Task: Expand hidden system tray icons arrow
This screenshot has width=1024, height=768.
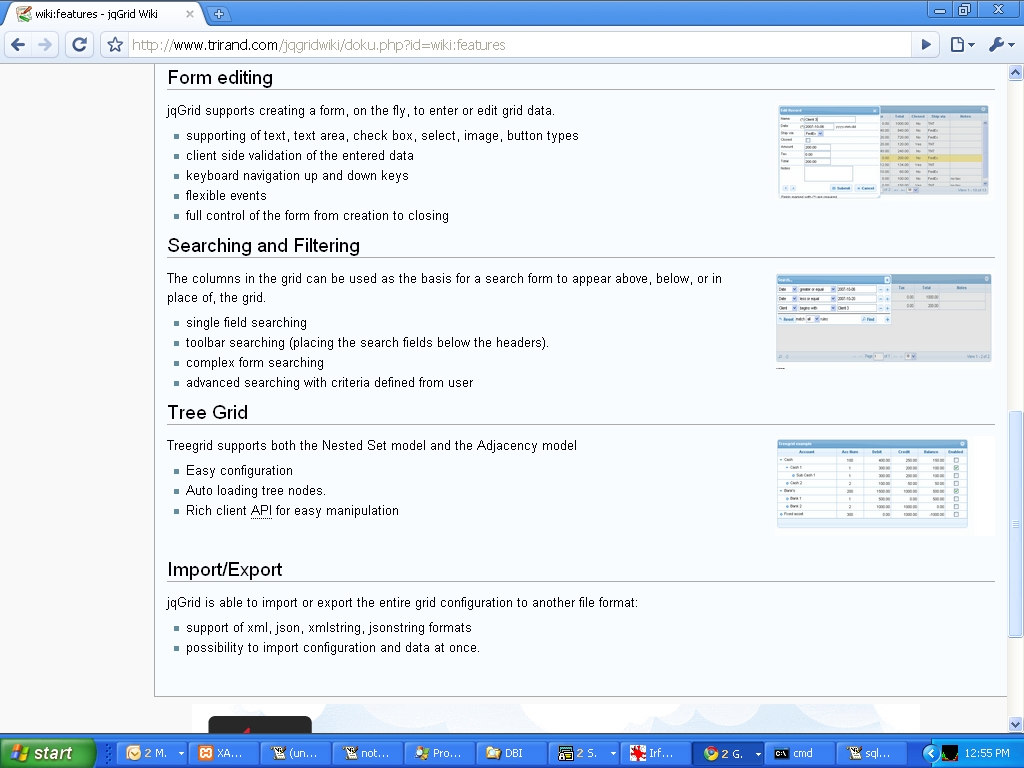Action: (930, 753)
